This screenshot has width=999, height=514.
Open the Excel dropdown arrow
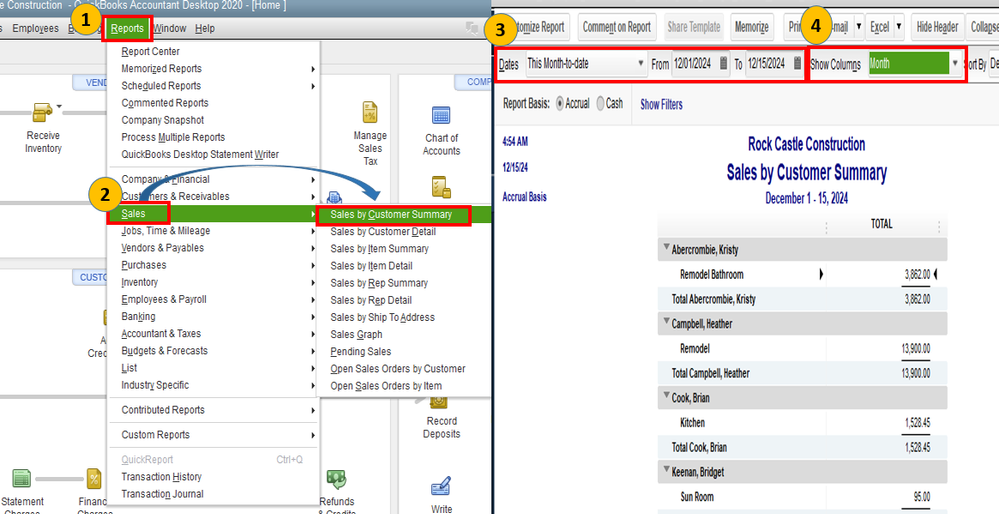[x=899, y=27]
